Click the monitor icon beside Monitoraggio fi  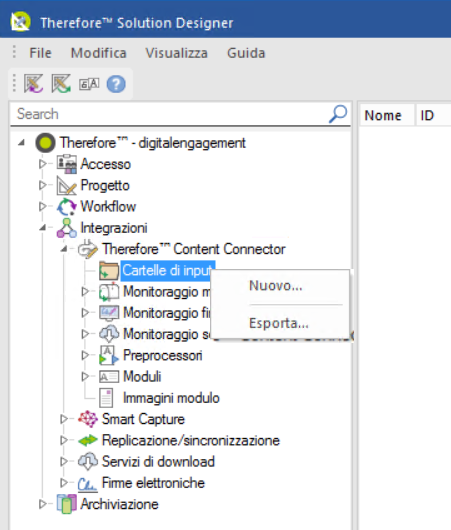109,313
